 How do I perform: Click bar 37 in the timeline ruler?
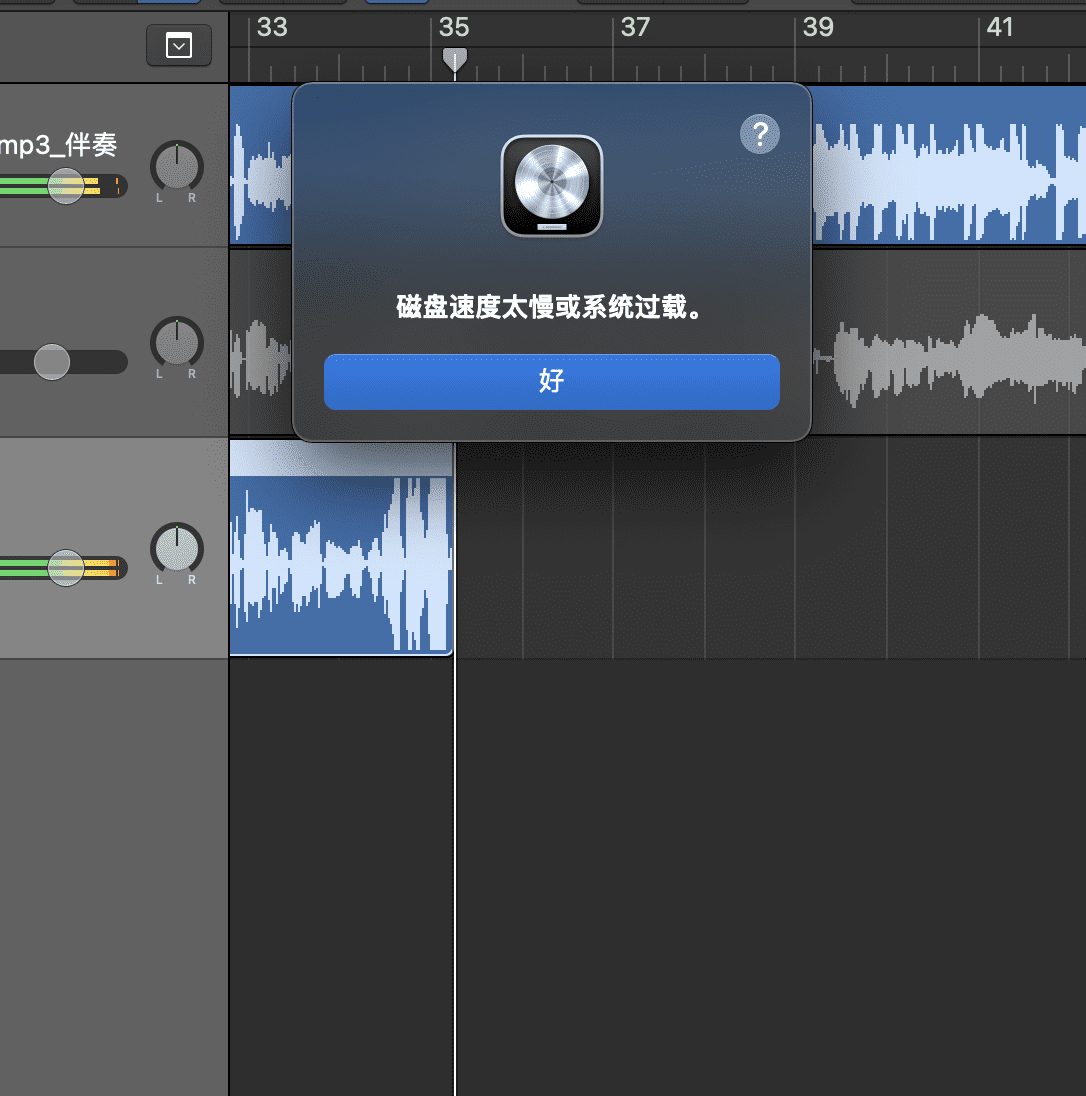tap(635, 28)
